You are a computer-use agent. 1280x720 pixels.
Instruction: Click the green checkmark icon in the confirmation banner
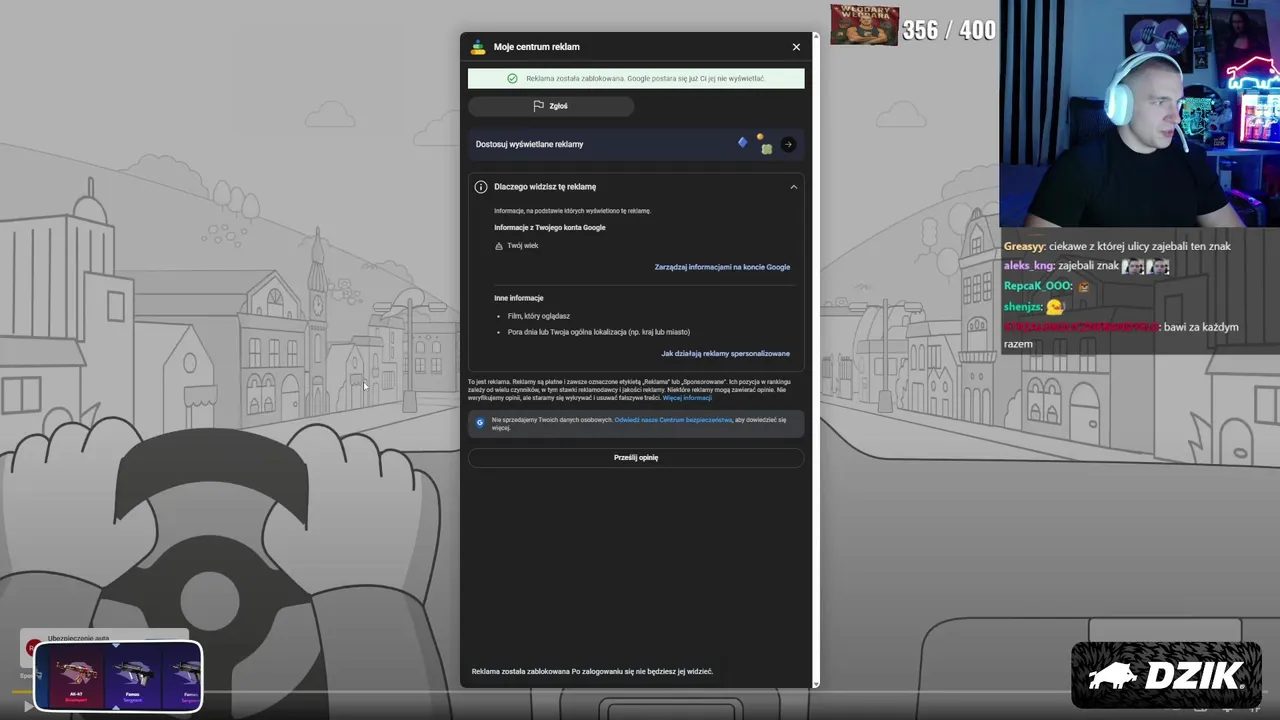click(513, 78)
